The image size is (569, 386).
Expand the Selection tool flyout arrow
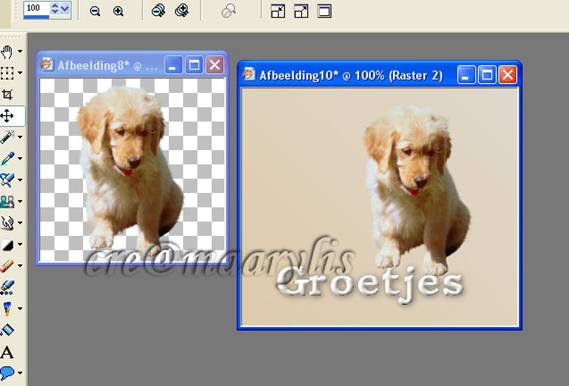20,73
